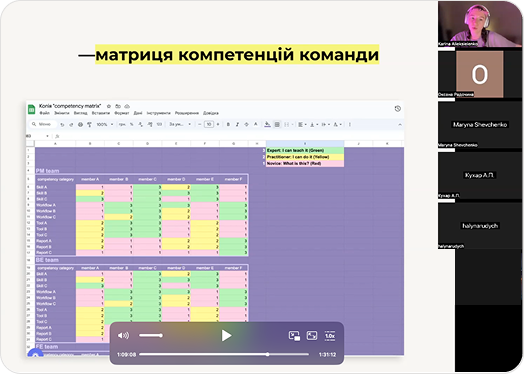This screenshot has width=524, height=374.
Task: Check the cloud save status icon
Action: (x=127, y=106)
